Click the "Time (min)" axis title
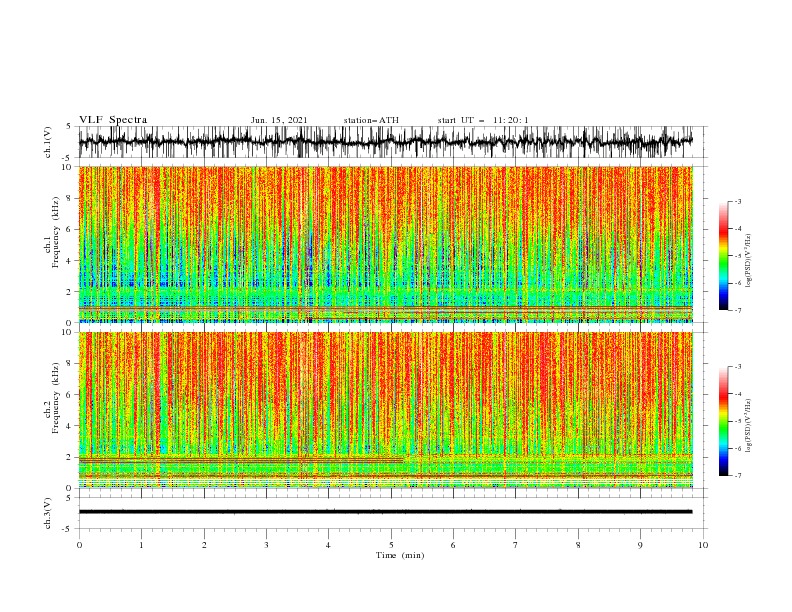This screenshot has height=612, width=792. [x=400, y=555]
